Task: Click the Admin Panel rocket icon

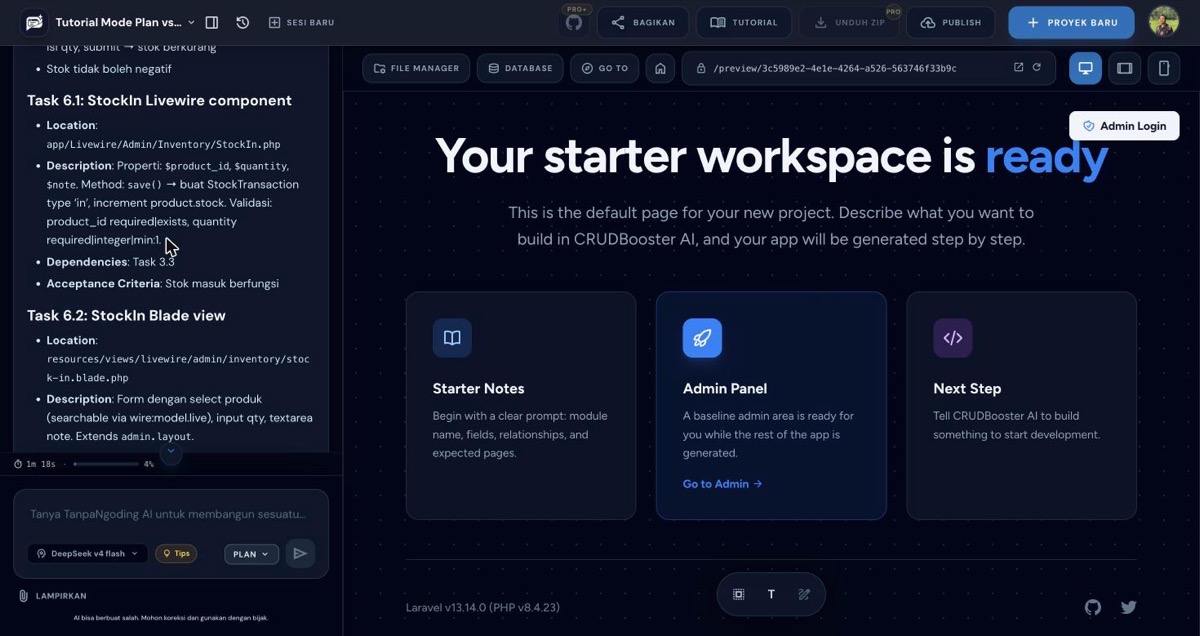Action: 702,338
